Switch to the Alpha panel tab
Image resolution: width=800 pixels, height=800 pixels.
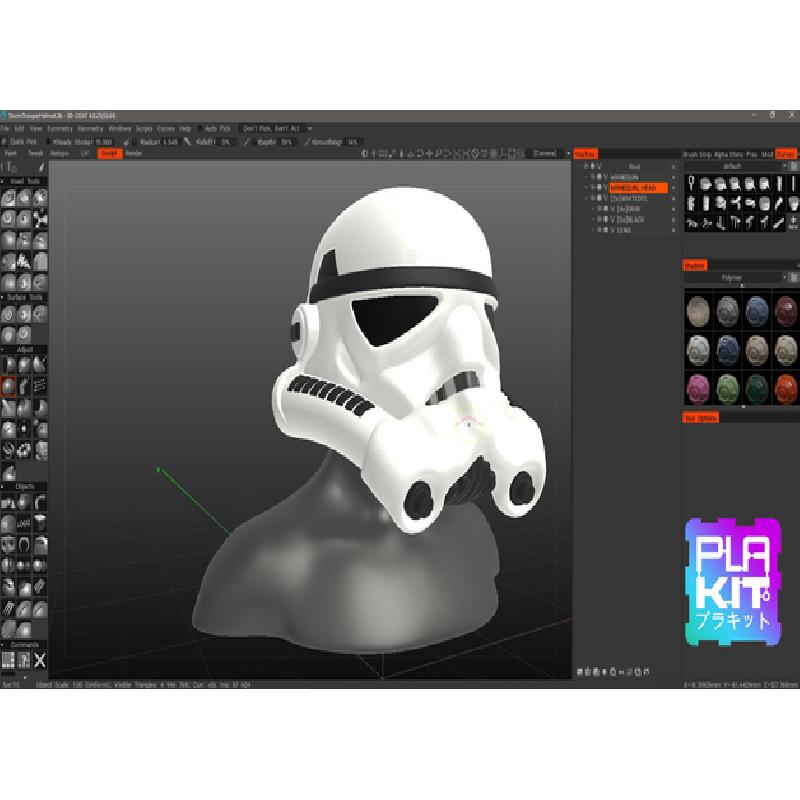pyautogui.click(x=720, y=154)
